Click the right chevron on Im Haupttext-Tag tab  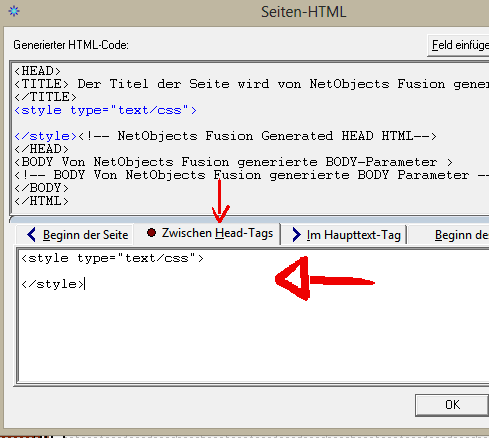point(296,235)
